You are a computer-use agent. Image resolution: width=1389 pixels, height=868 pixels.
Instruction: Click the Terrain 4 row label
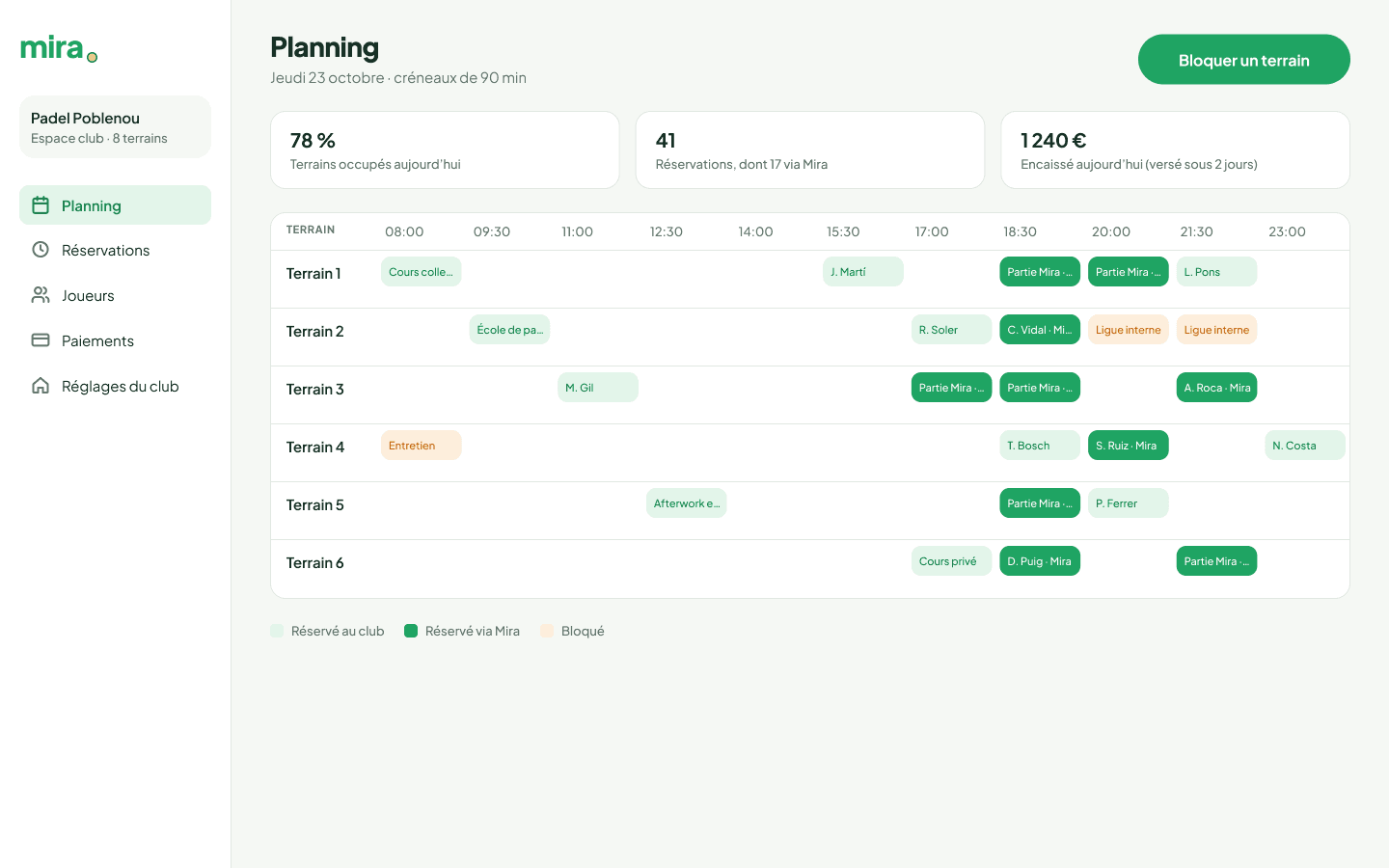tap(315, 447)
